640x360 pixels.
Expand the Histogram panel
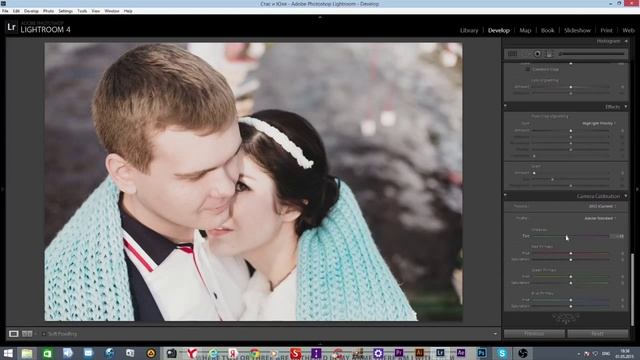pyautogui.click(x=626, y=41)
